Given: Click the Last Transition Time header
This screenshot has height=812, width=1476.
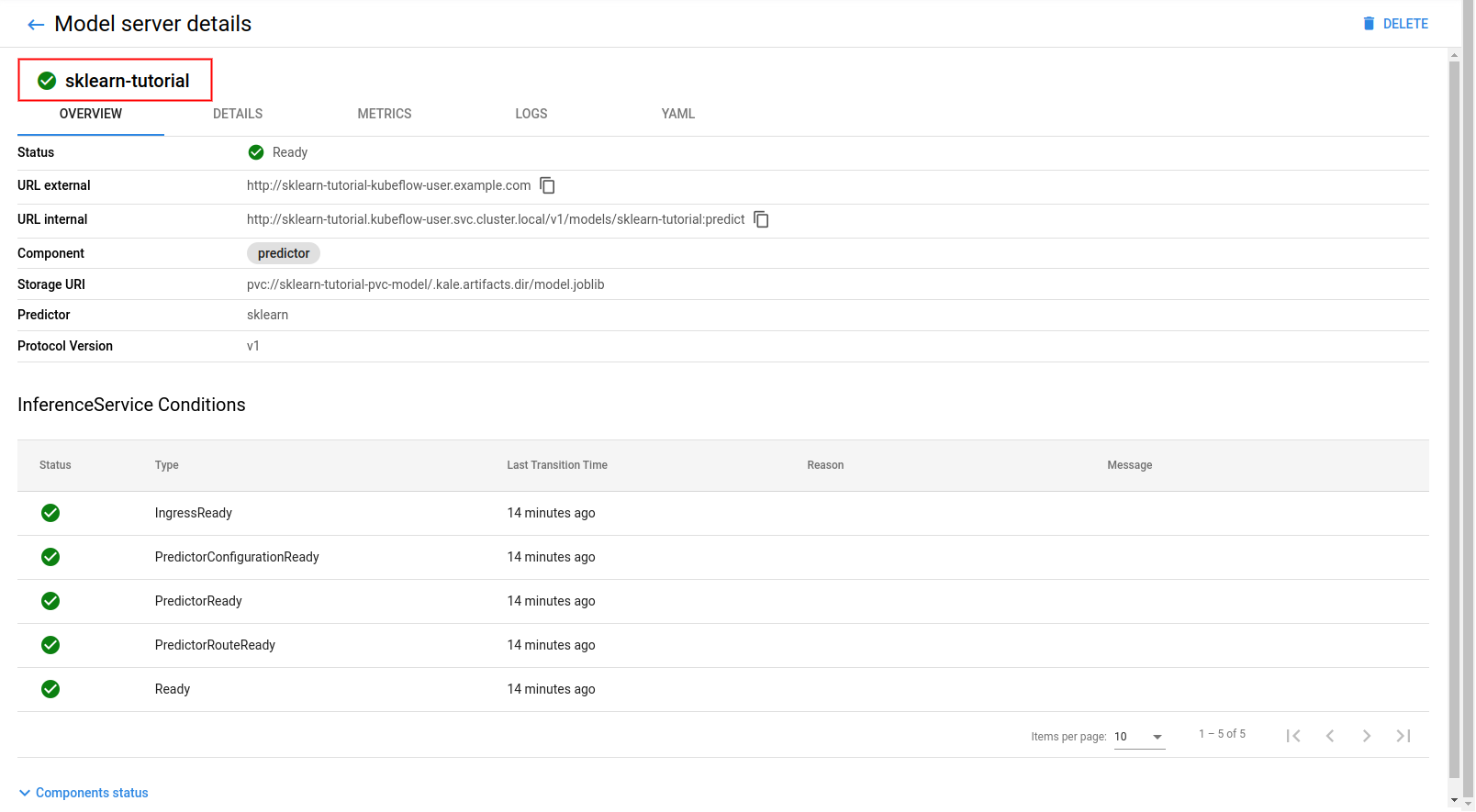Looking at the screenshot, I should point(557,465).
